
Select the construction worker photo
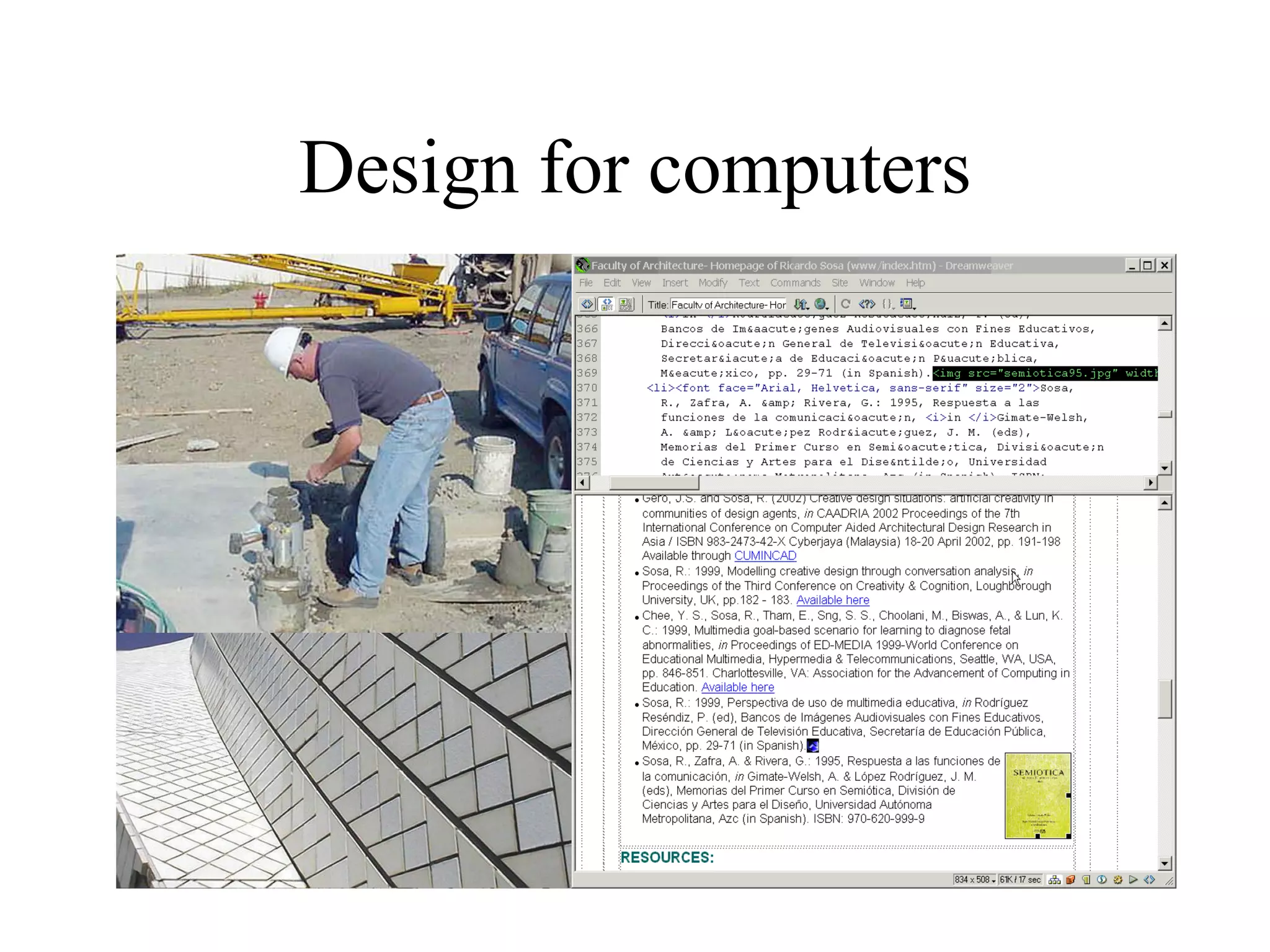344,443
